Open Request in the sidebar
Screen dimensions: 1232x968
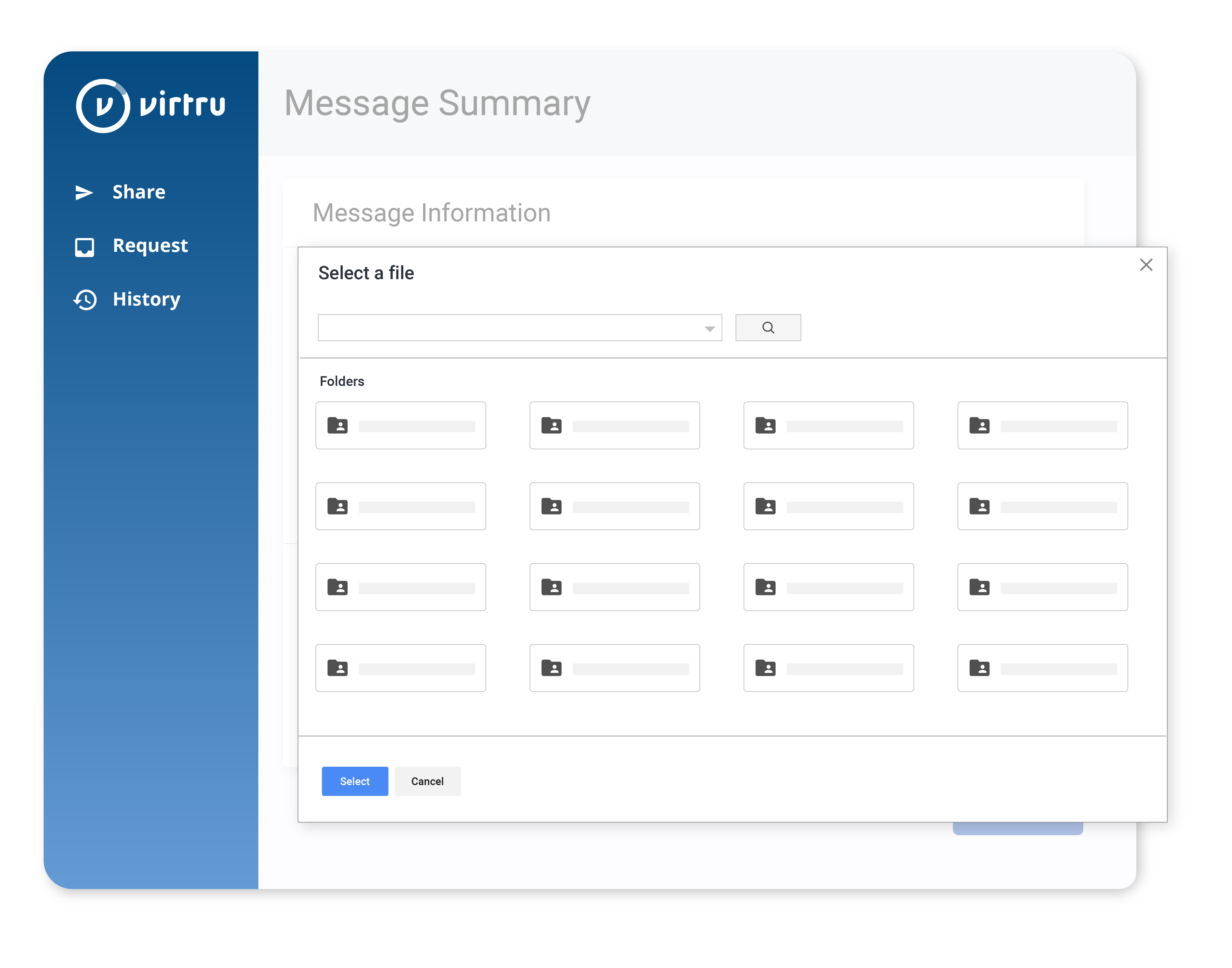click(x=150, y=246)
